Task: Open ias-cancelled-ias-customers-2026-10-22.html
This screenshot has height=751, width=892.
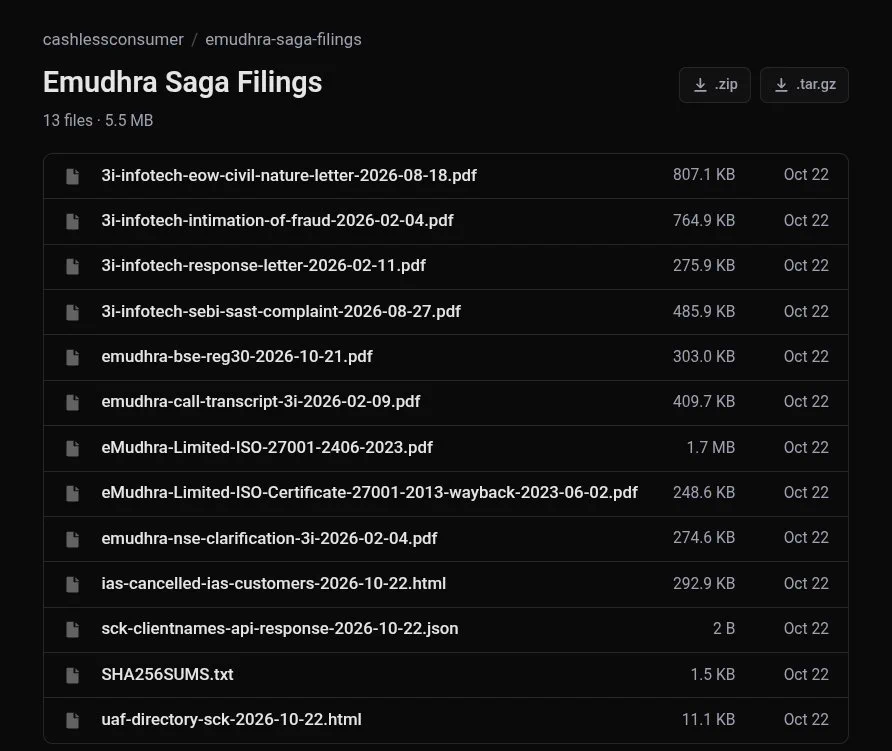Action: 274,583
